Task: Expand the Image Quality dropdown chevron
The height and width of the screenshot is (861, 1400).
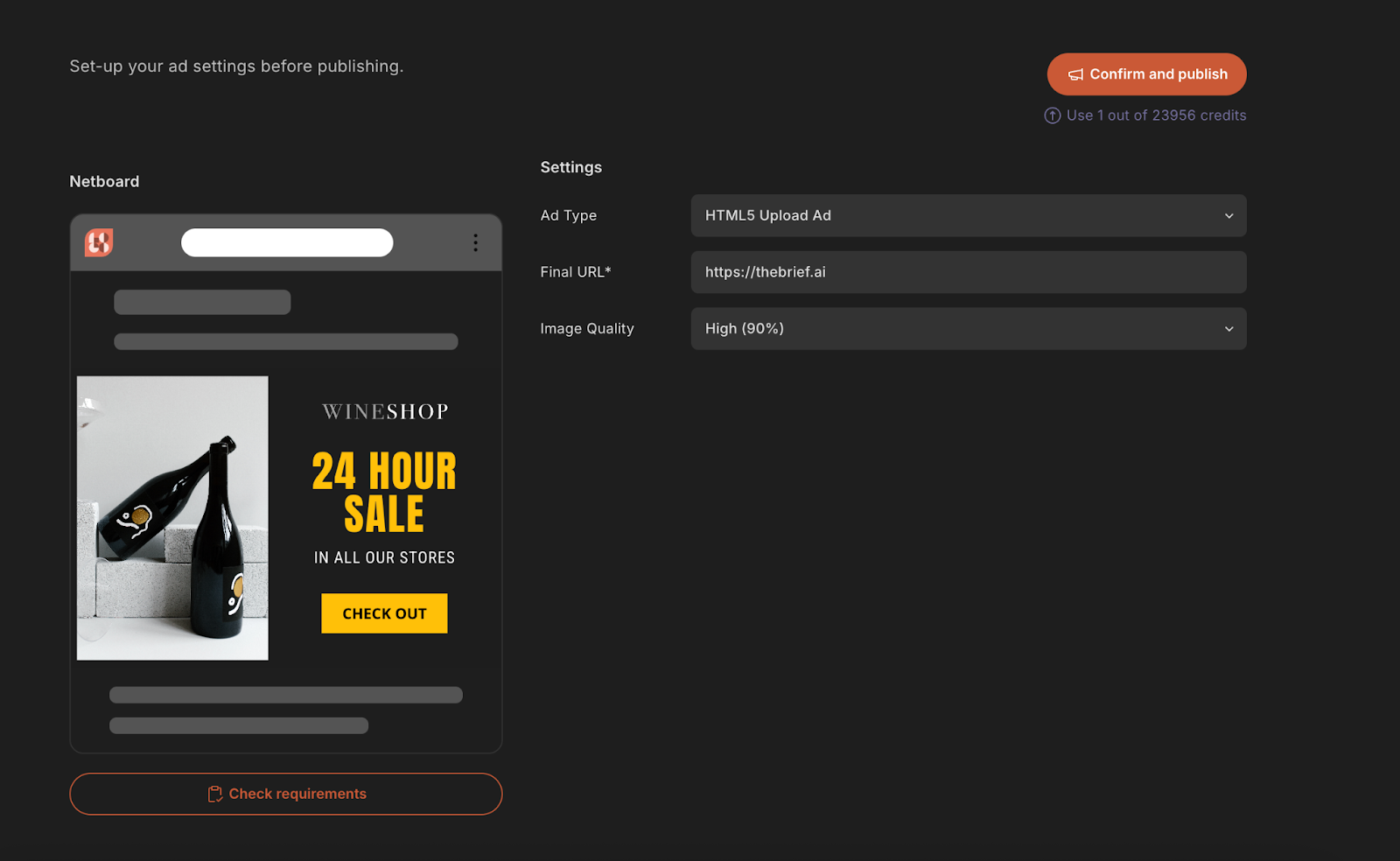Action: click(x=1228, y=329)
